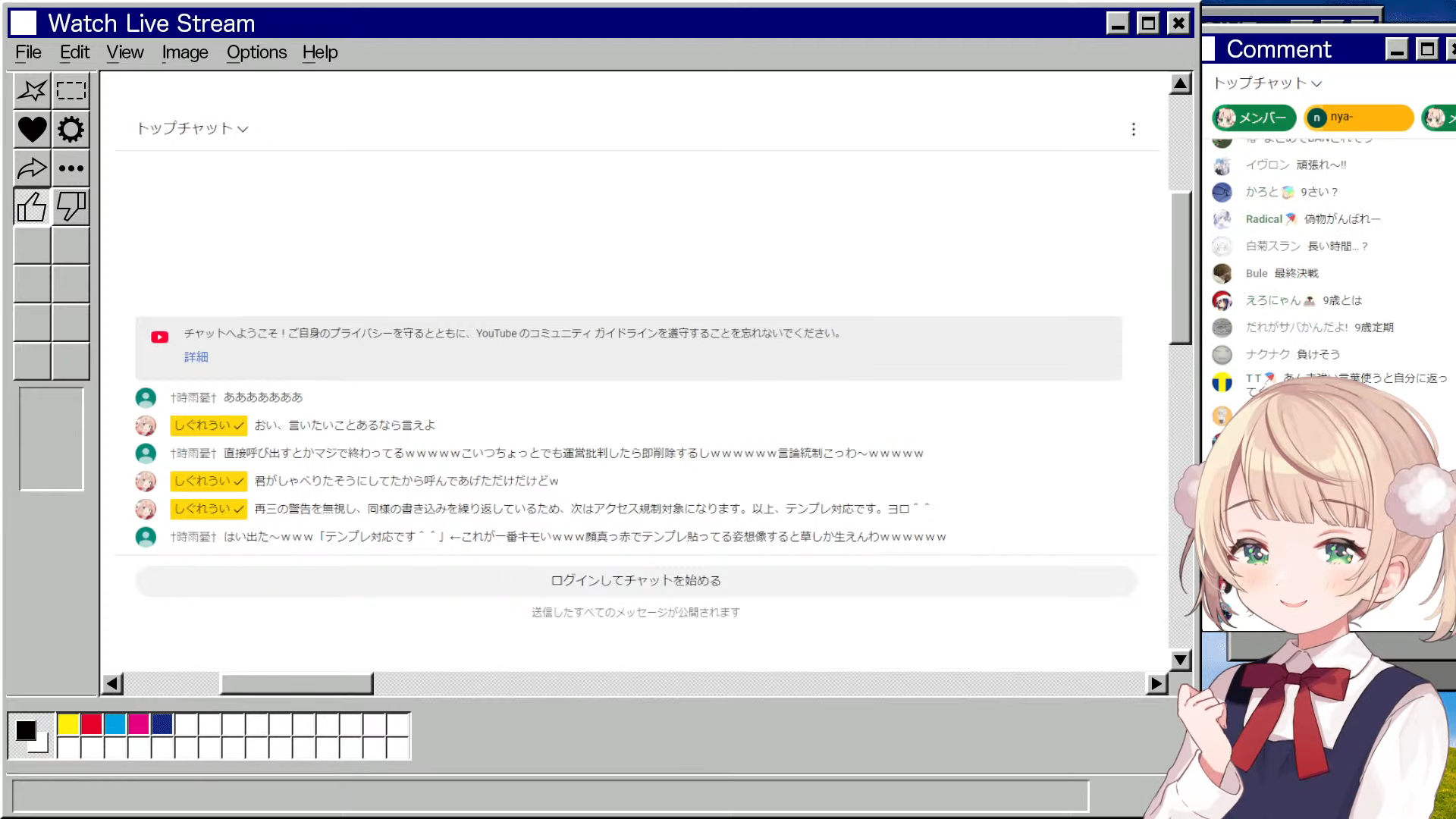Click the heart icon in toolbox
This screenshot has height=819, width=1456.
[x=32, y=130]
